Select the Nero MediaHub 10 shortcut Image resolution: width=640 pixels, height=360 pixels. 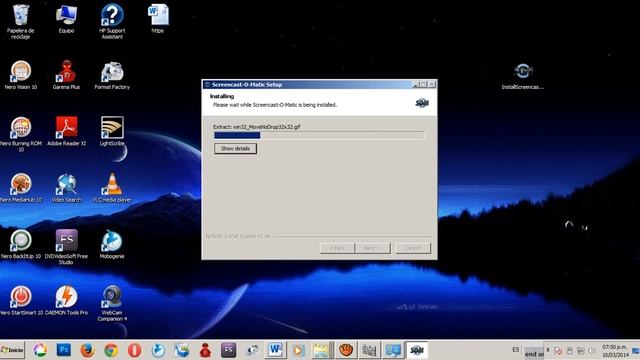click(x=20, y=188)
